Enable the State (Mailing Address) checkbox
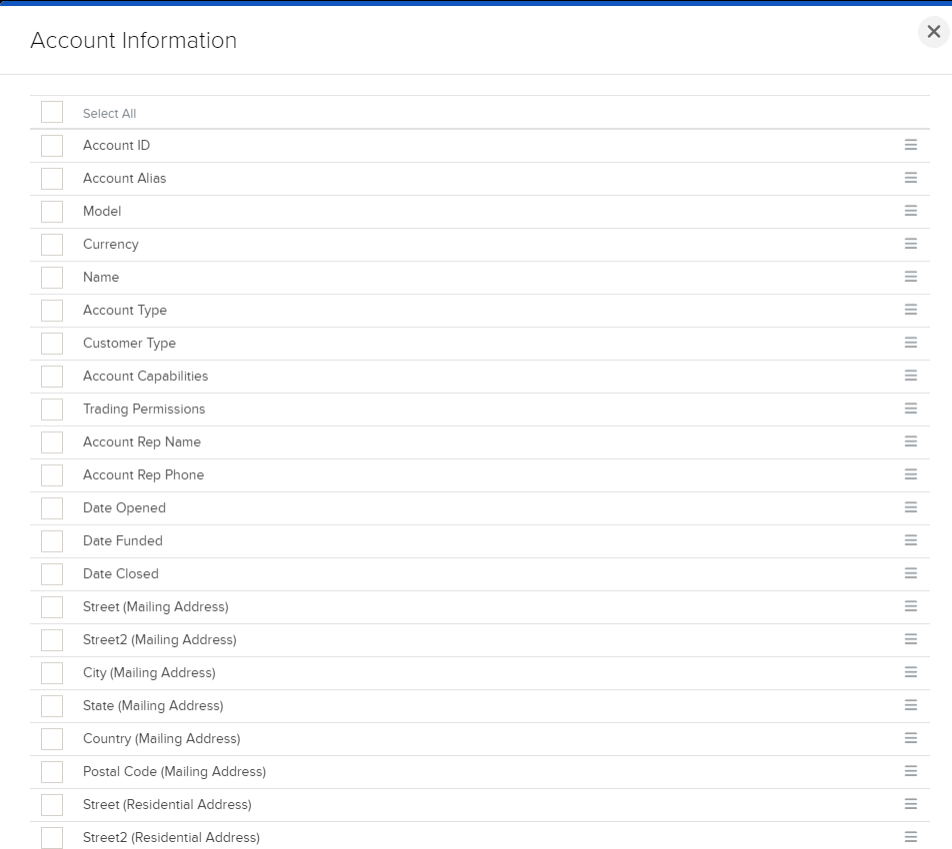The height and width of the screenshot is (849, 952). [52, 706]
